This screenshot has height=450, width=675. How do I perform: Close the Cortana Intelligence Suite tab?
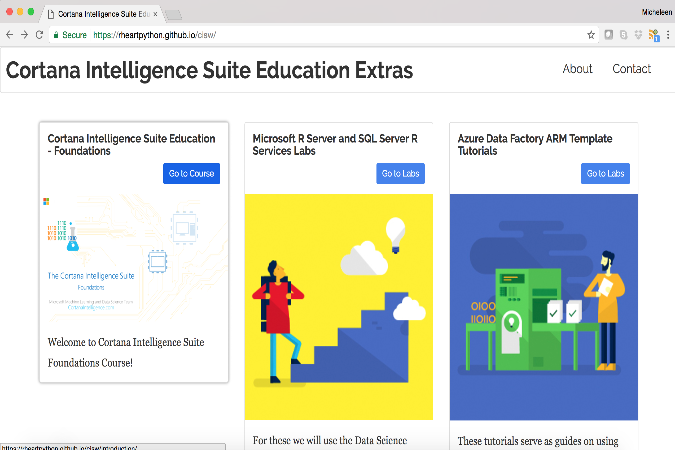[155, 13]
